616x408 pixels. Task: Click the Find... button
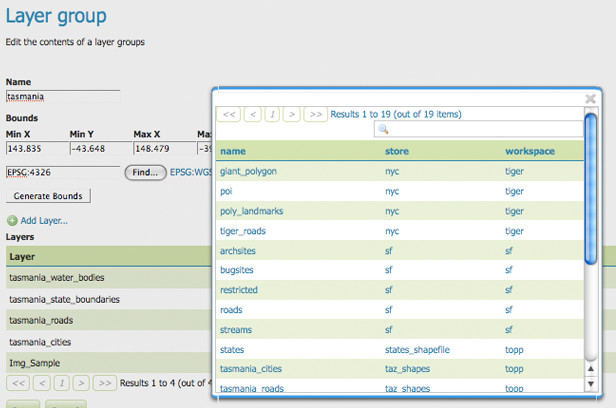(x=145, y=172)
